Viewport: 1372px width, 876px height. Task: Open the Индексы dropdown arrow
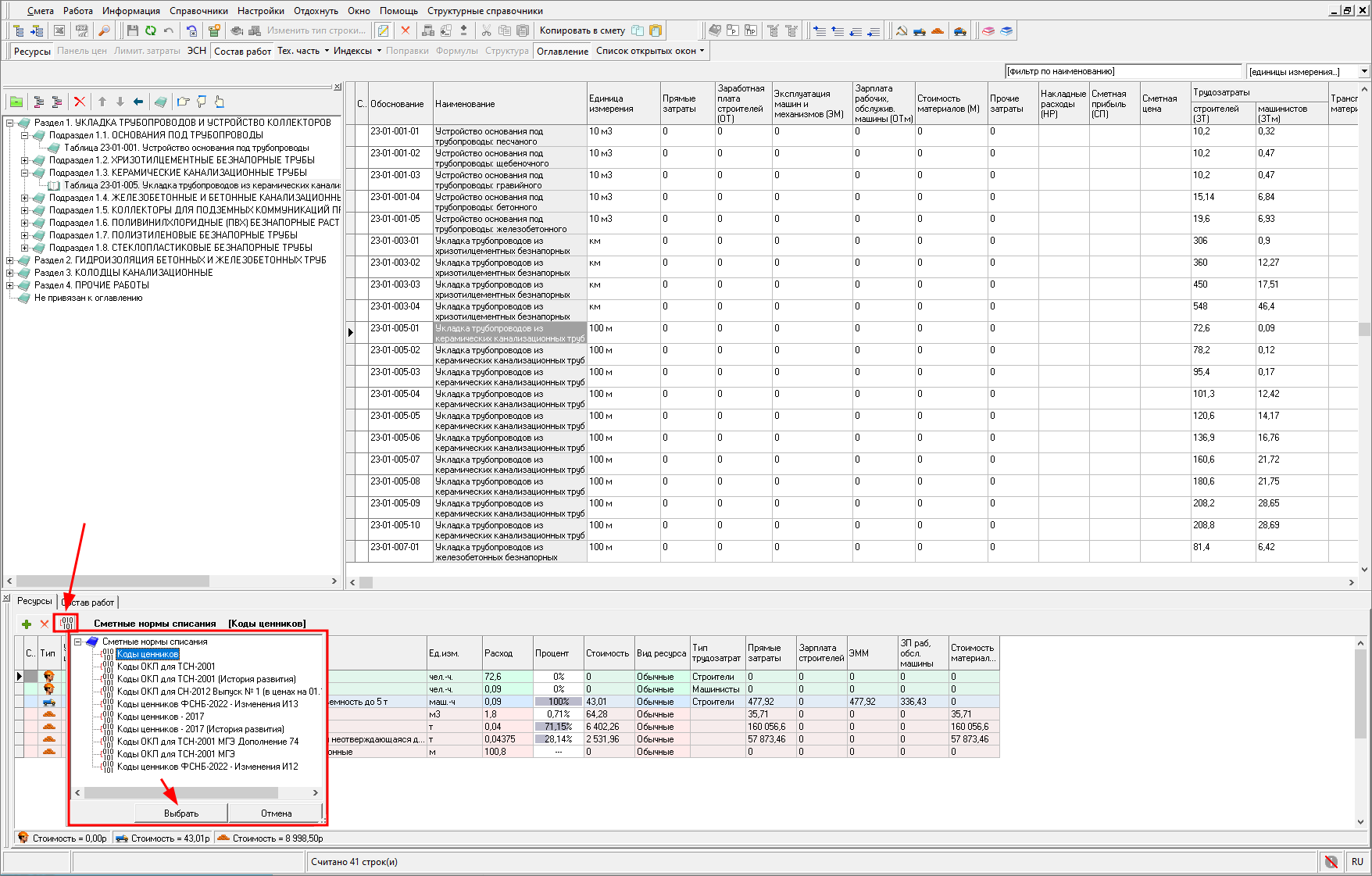(380, 51)
